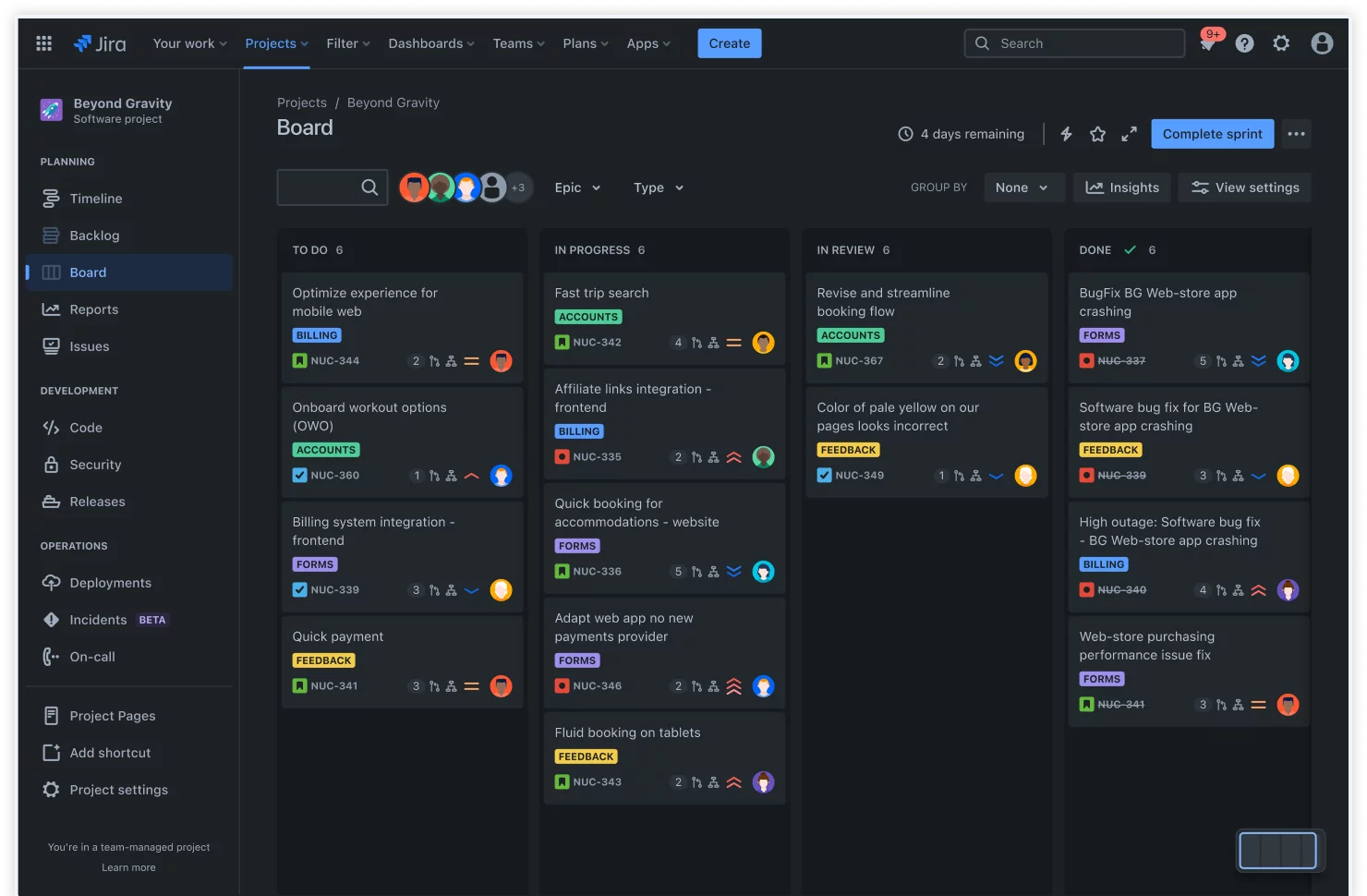Open the Reports section
Screen dimensions: 1367x896
(92, 309)
